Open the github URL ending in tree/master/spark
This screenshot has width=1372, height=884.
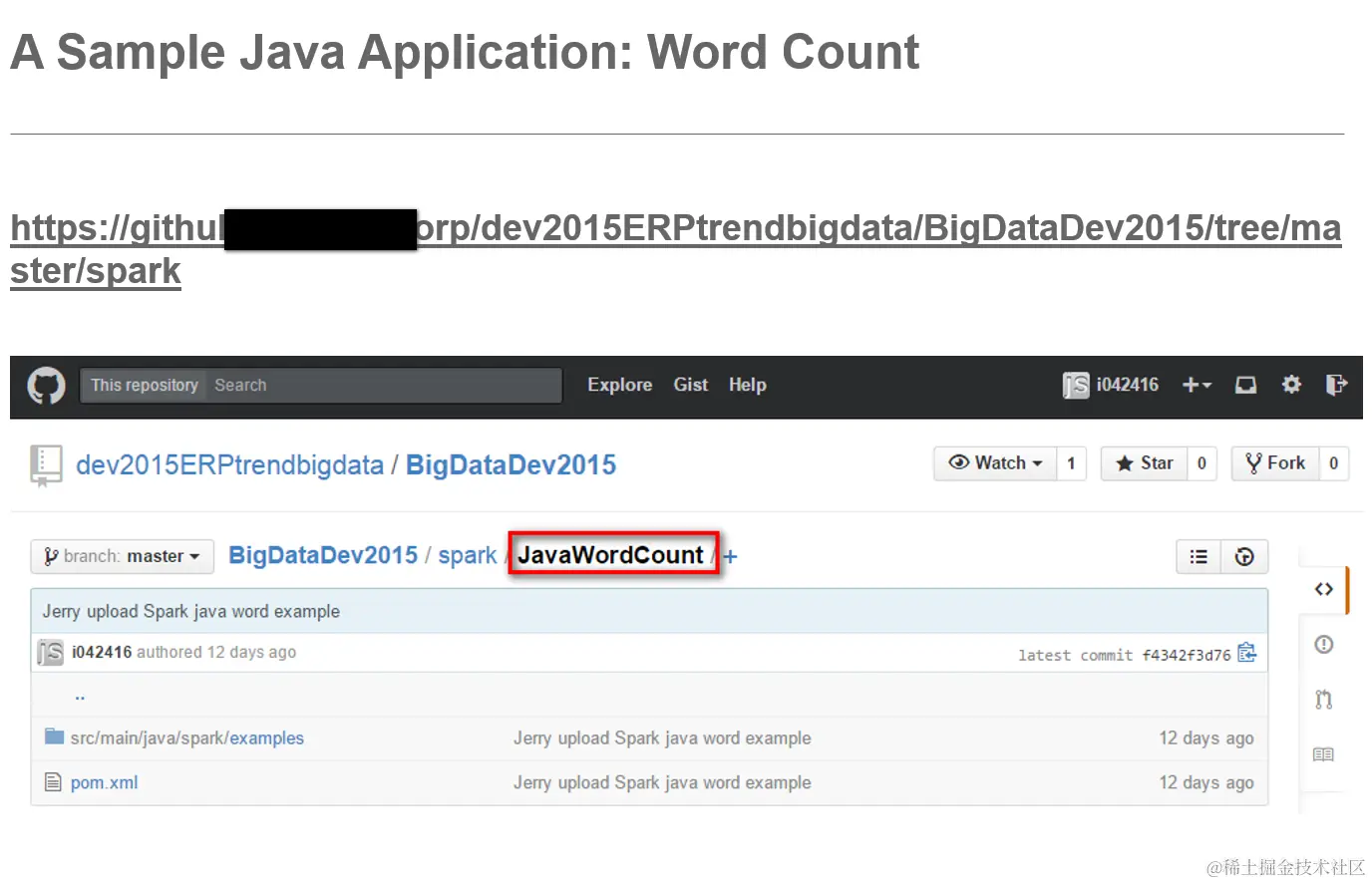click(x=675, y=249)
